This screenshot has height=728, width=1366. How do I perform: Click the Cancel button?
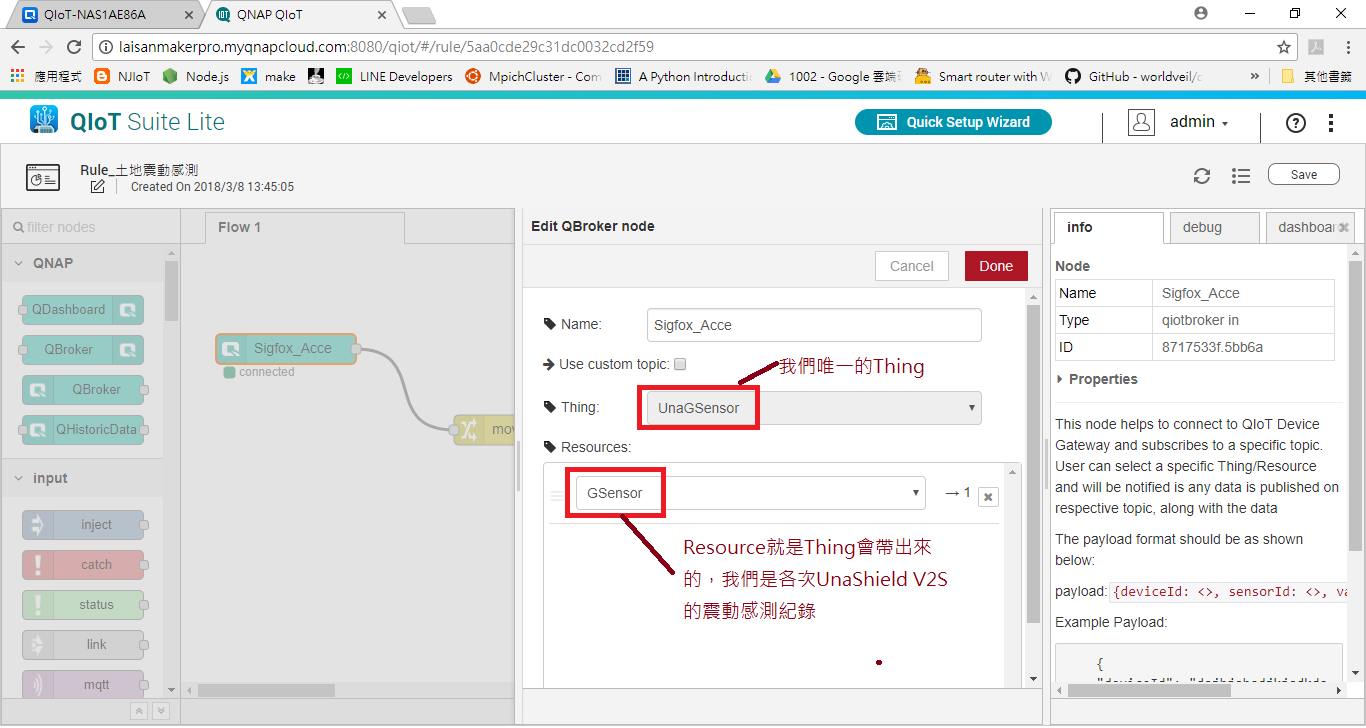pyautogui.click(x=912, y=266)
